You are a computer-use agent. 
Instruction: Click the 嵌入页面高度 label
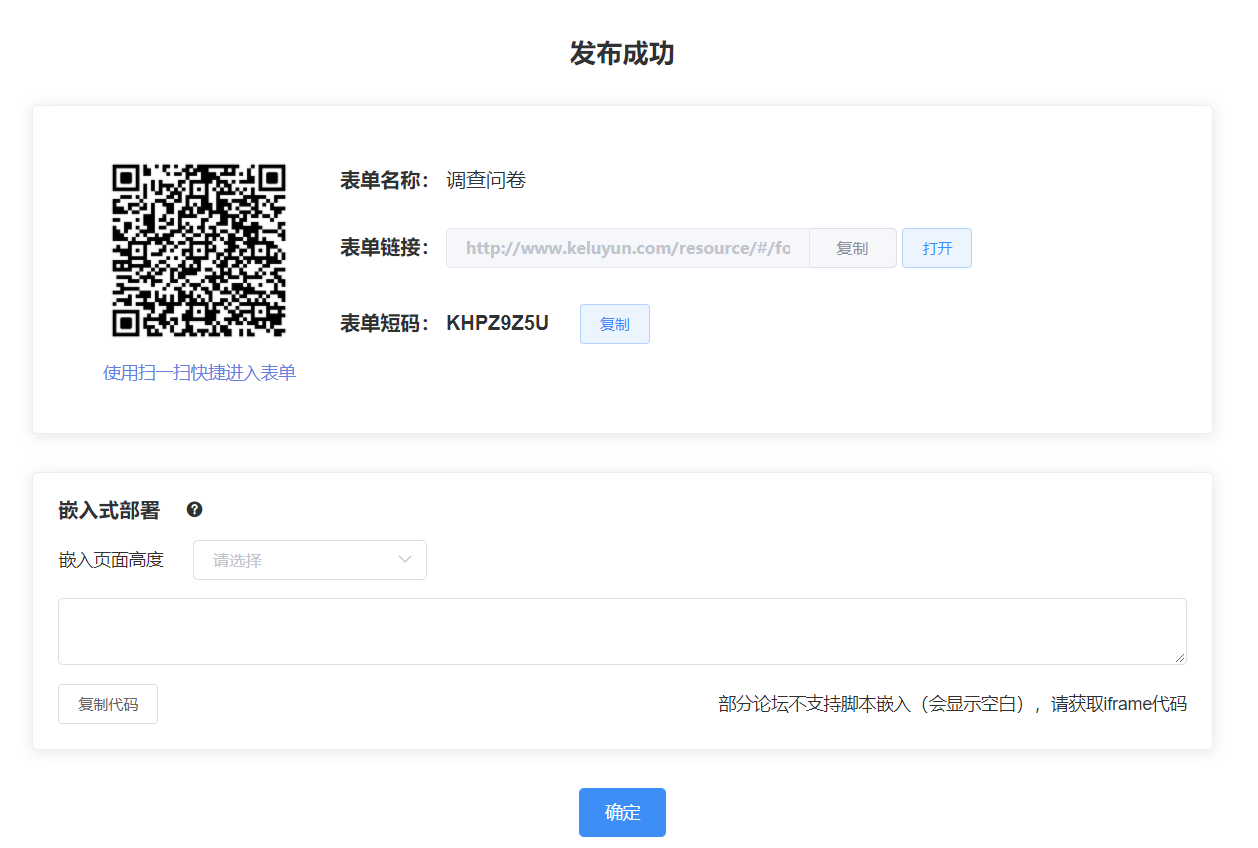click(111, 560)
